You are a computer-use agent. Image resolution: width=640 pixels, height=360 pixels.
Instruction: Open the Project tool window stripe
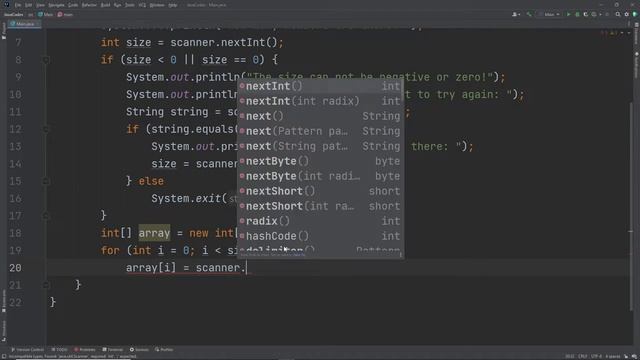4,31
